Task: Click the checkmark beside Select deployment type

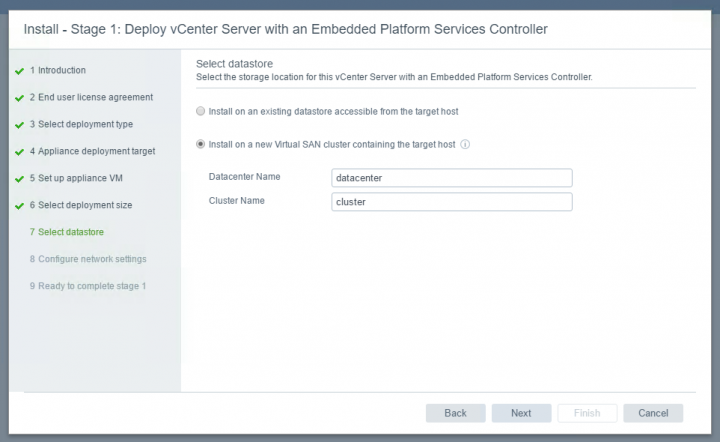Action: tap(19, 125)
